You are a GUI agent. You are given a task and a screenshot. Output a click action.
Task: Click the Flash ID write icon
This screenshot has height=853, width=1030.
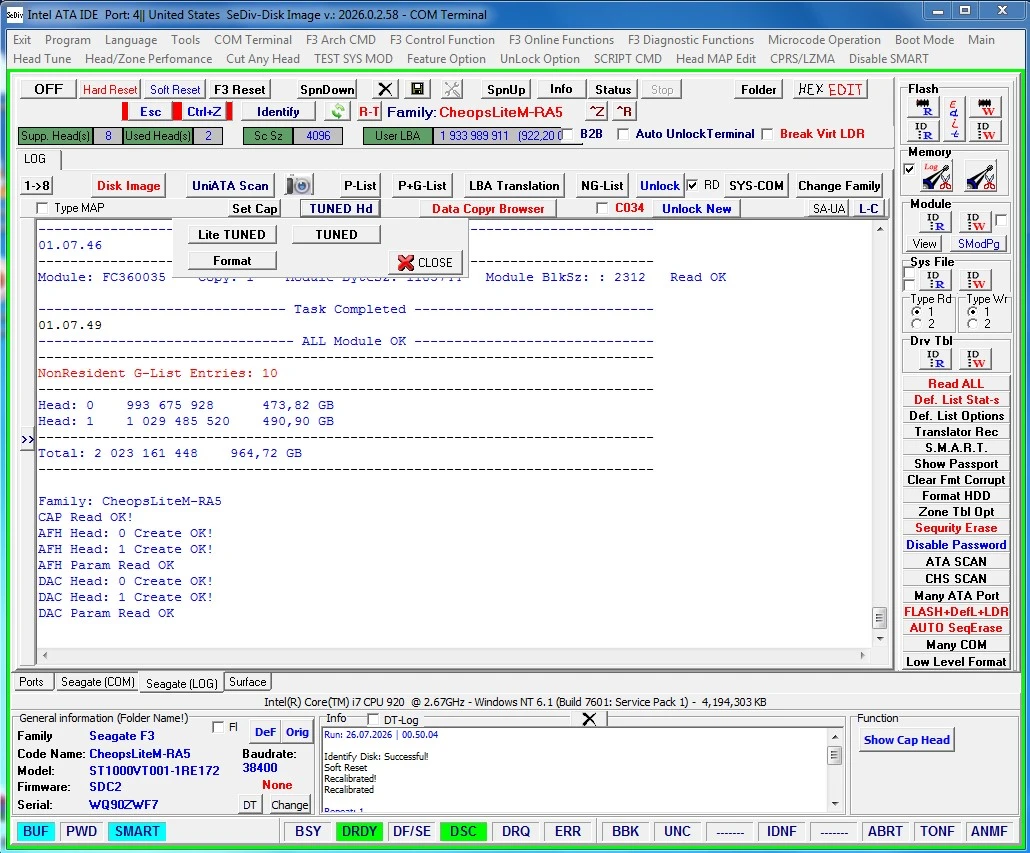[985, 131]
